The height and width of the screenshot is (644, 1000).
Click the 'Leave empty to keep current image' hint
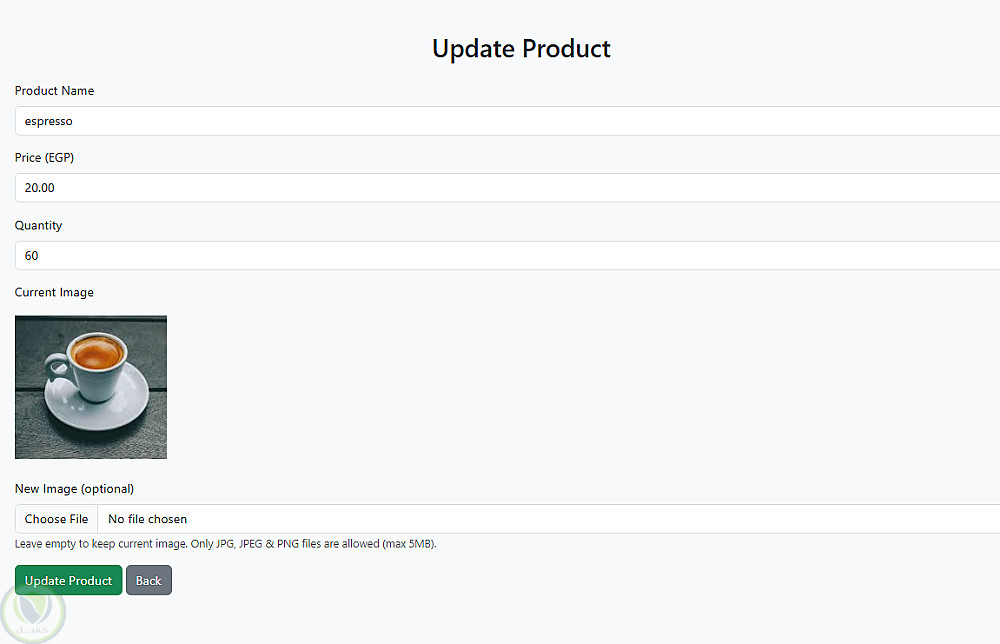tap(225, 544)
